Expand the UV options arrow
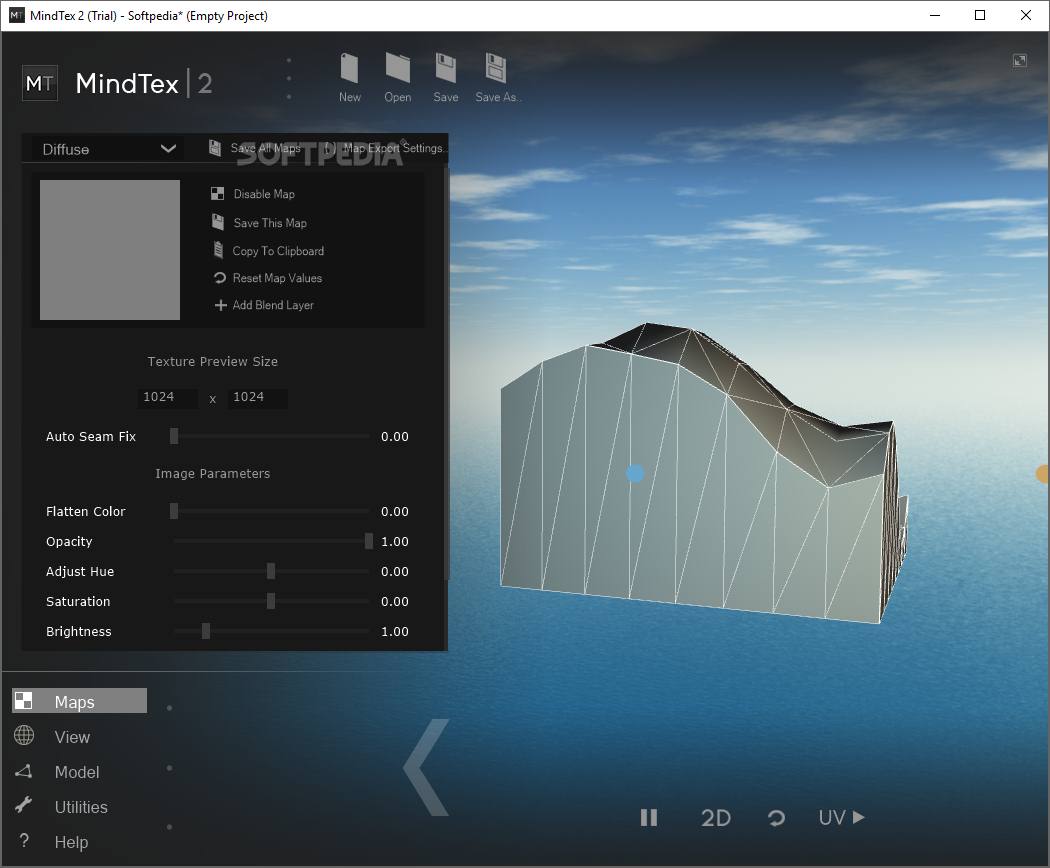This screenshot has width=1050, height=868. [x=858, y=817]
